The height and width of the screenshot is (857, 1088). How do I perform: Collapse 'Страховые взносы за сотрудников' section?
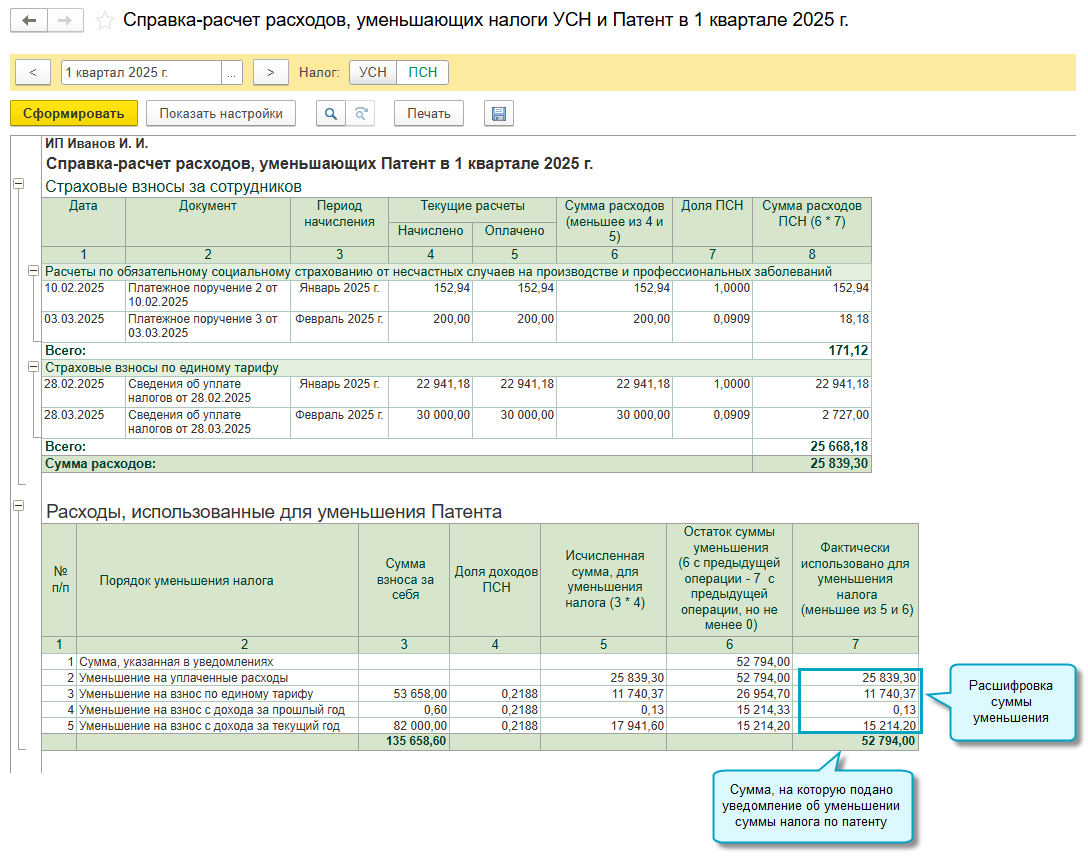18,184
